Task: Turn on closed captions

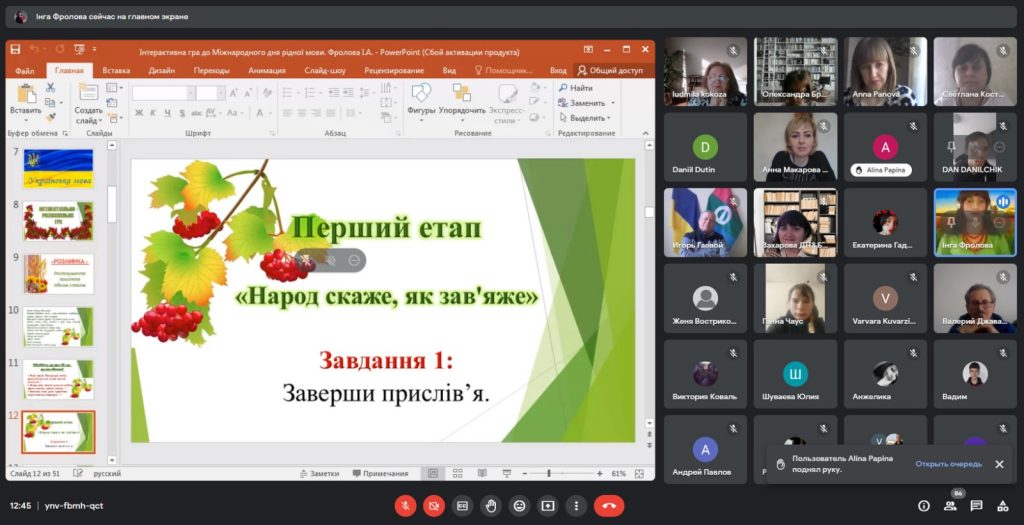Action: click(x=462, y=506)
